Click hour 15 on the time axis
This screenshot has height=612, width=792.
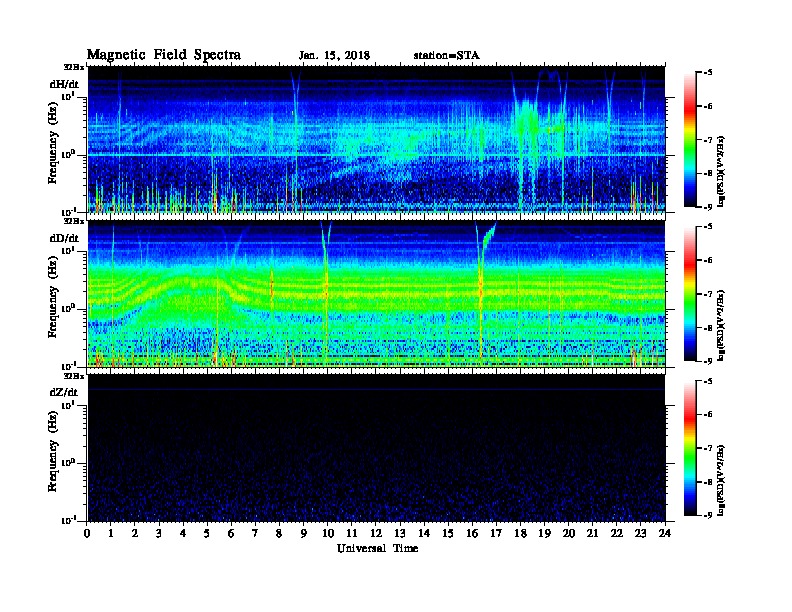click(448, 533)
